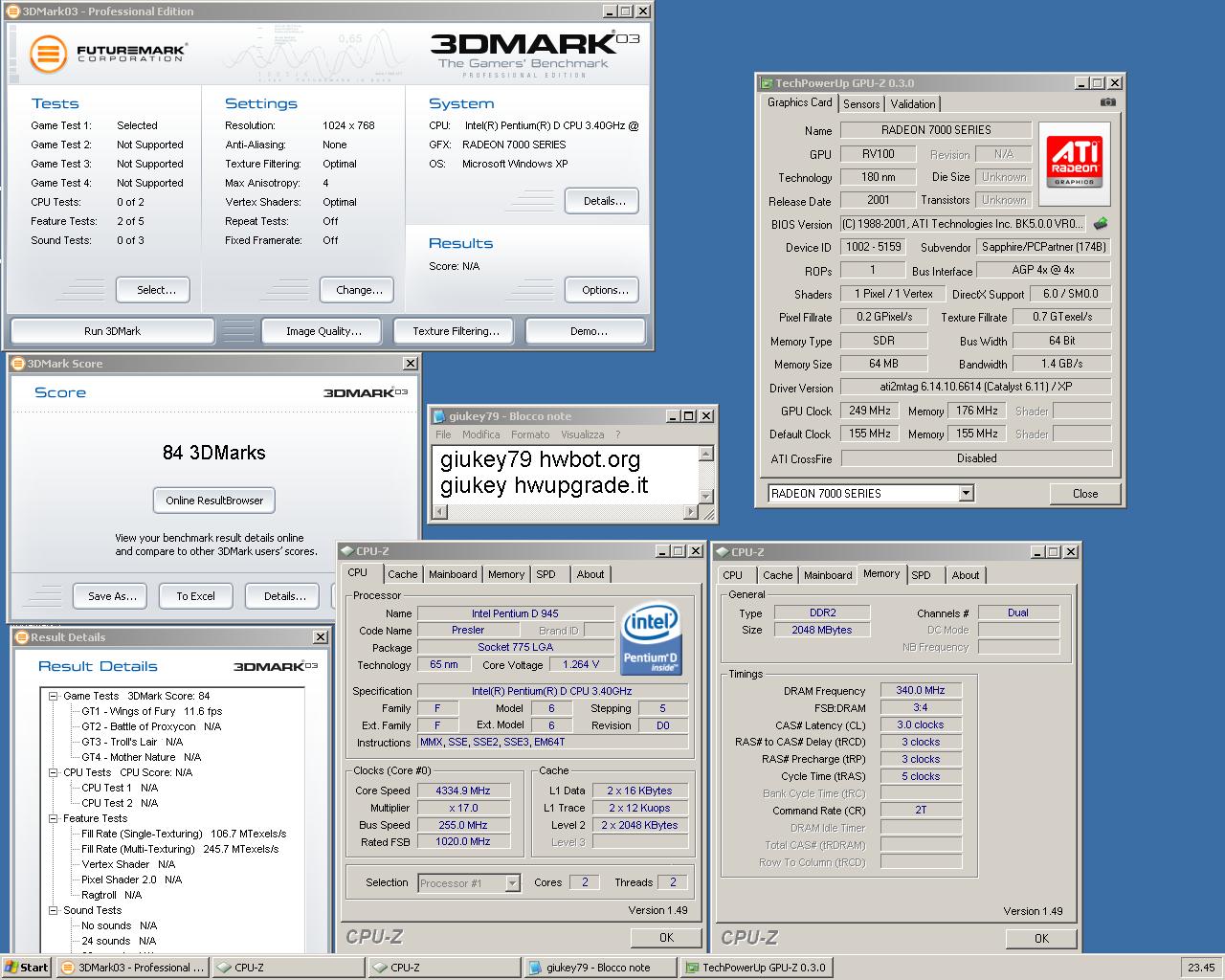Viewport: 1225px width, 980px height.
Task: Open the Sensors tab in GPU-Z
Action: click(861, 104)
